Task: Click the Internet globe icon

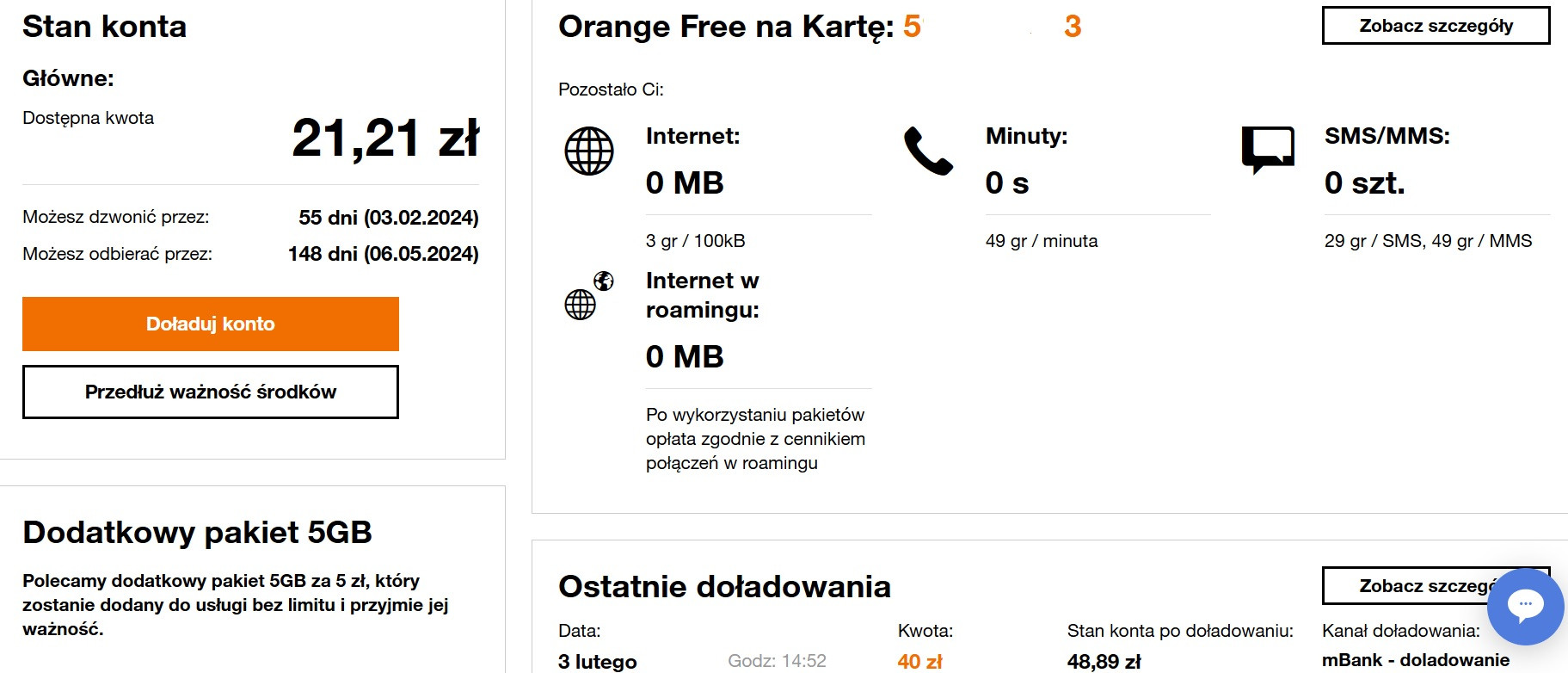Action: point(589,151)
